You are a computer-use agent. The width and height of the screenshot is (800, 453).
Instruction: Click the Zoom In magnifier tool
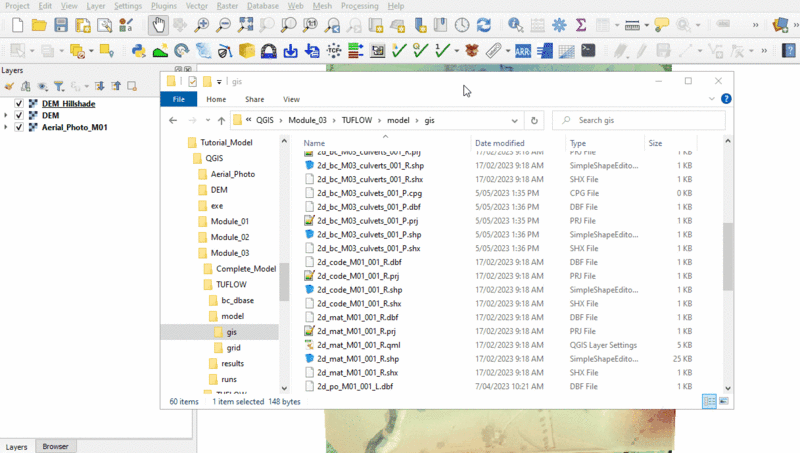pos(203,24)
